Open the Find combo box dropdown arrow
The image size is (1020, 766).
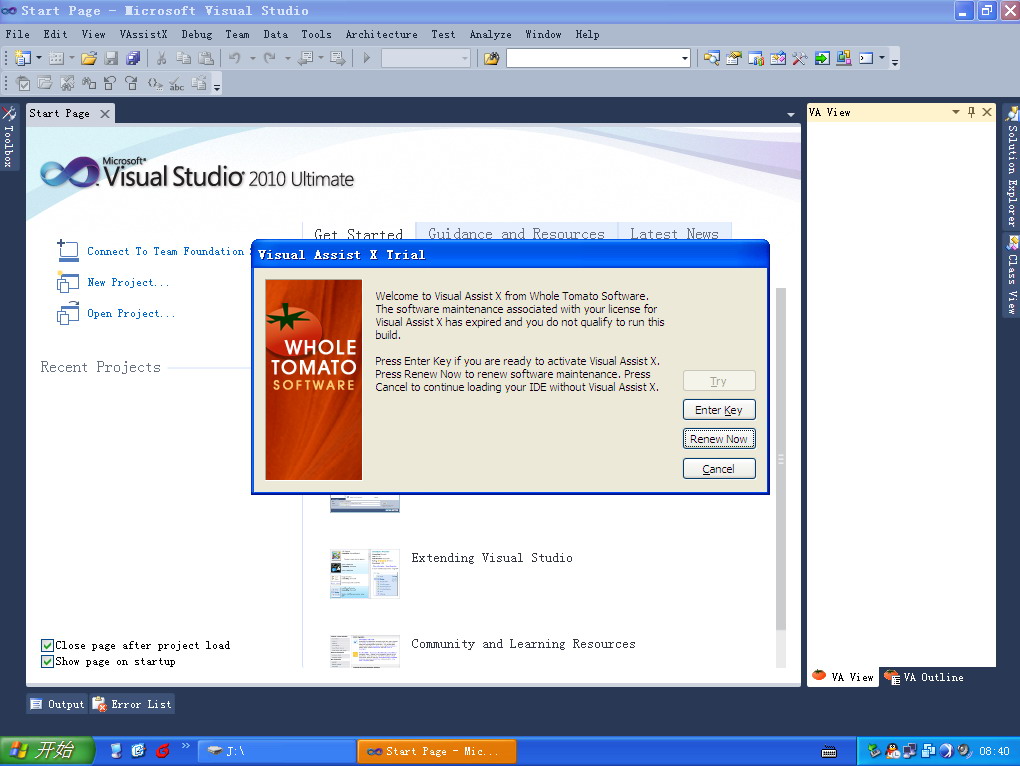tap(684, 59)
